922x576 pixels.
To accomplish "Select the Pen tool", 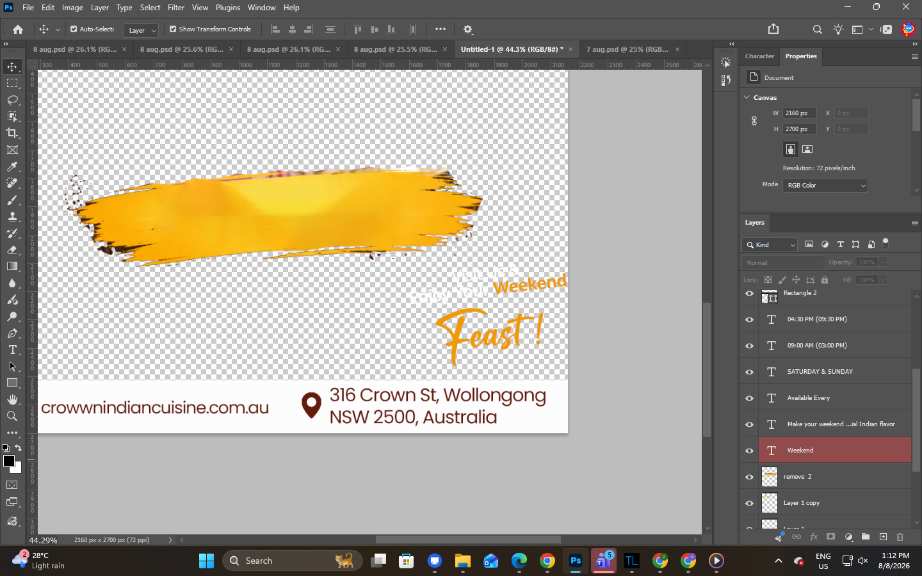I will 12,333.
